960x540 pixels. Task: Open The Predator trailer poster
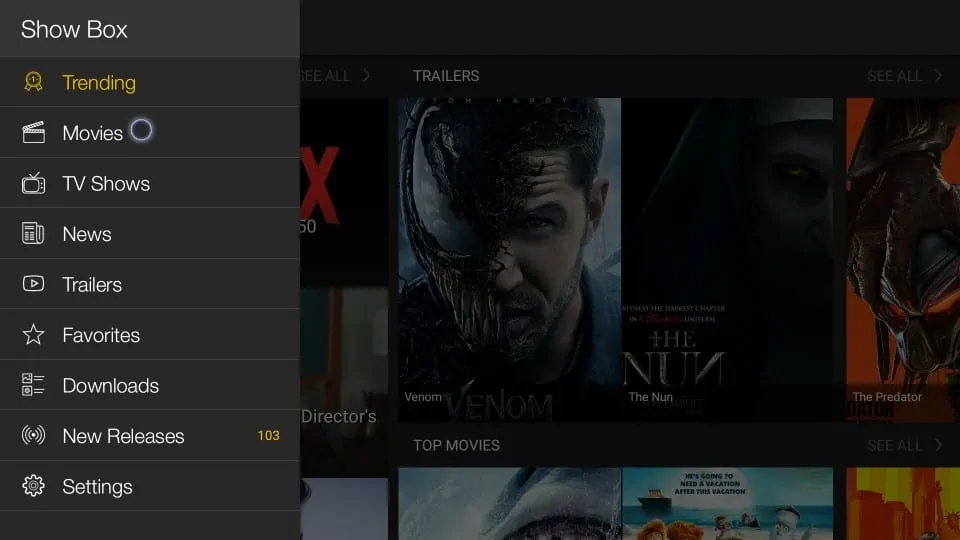[903, 260]
